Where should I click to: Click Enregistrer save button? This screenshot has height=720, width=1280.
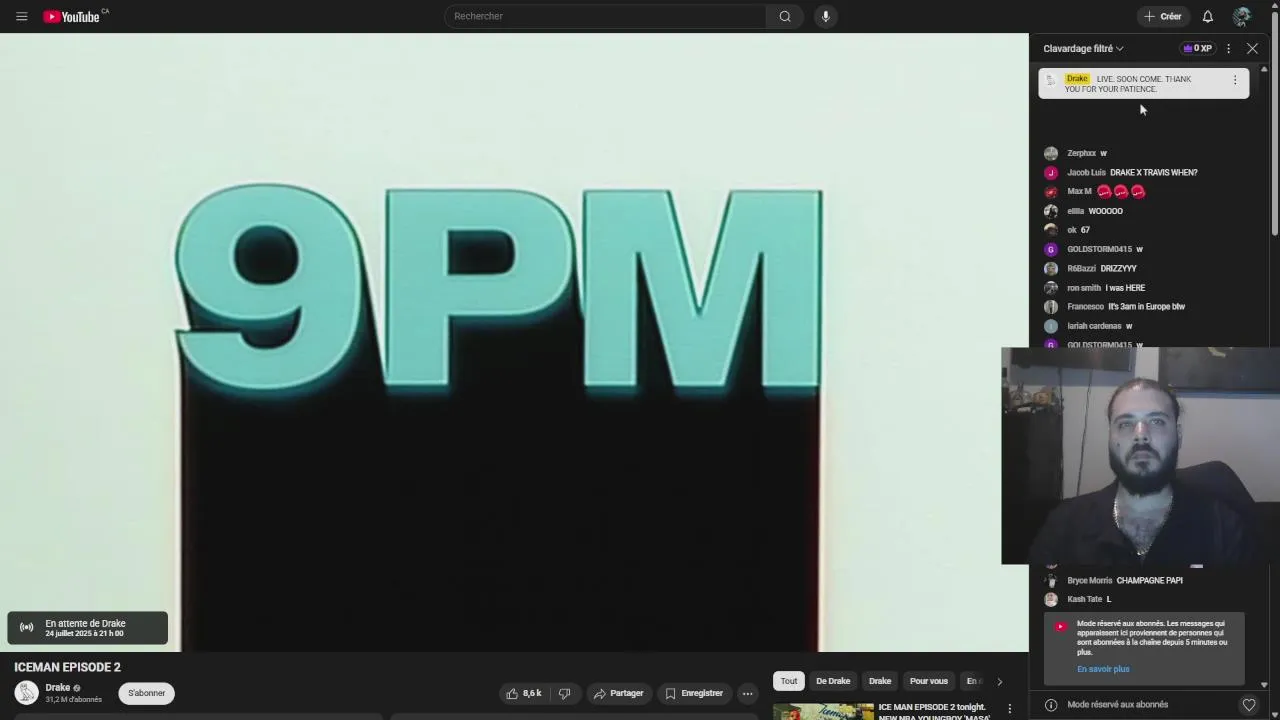coord(694,693)
